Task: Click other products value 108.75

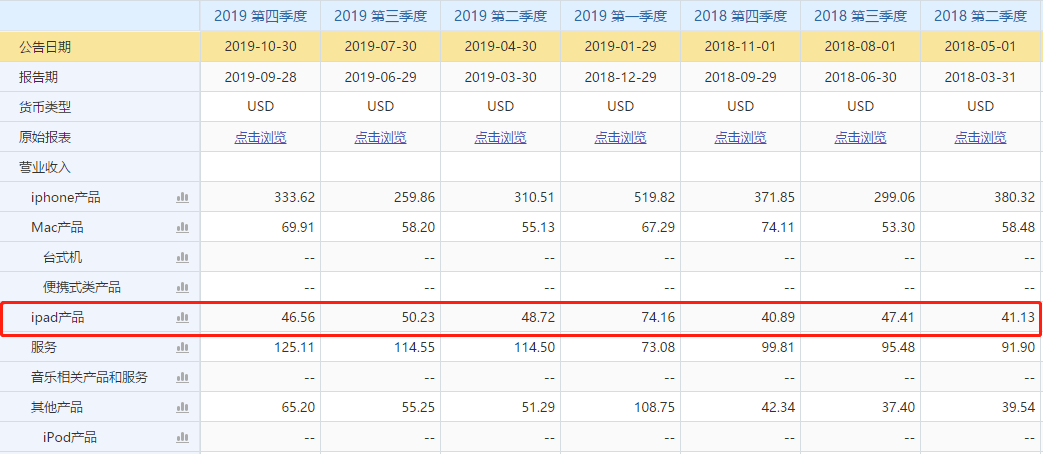Action: [x=654, y=407]
